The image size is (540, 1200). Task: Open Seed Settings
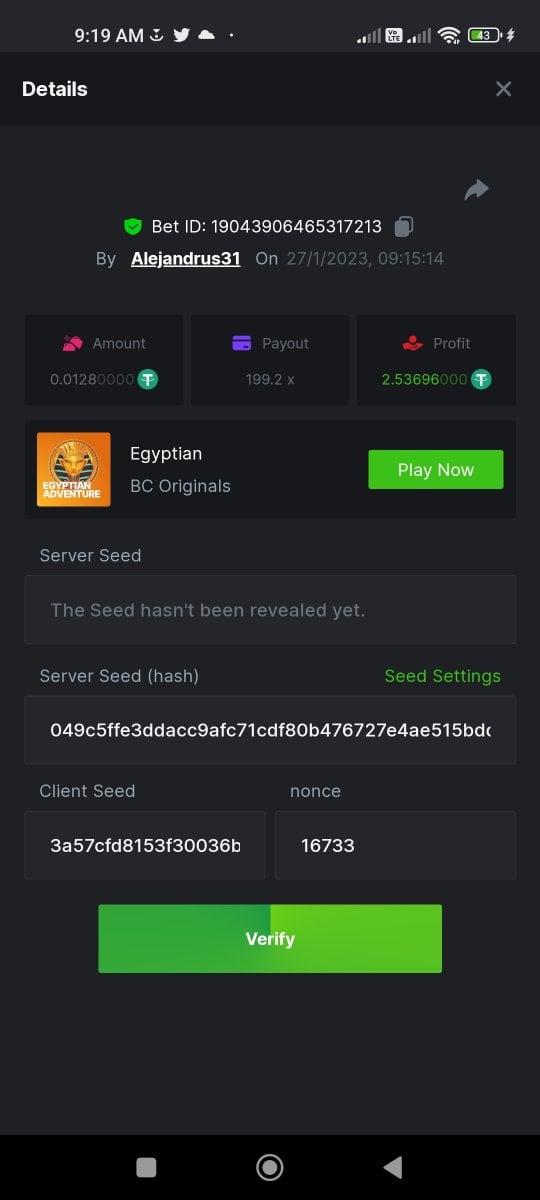tap(442, 676)
